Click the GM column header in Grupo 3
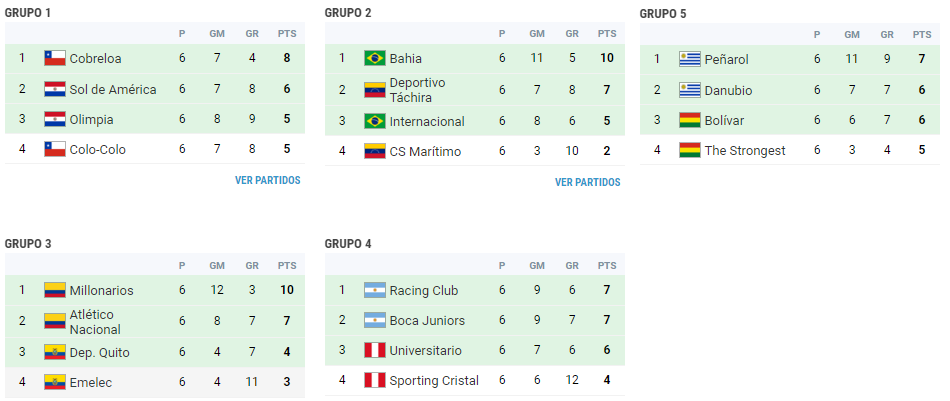Viewport: 950px width, 401px height. (x=217, y=265)
